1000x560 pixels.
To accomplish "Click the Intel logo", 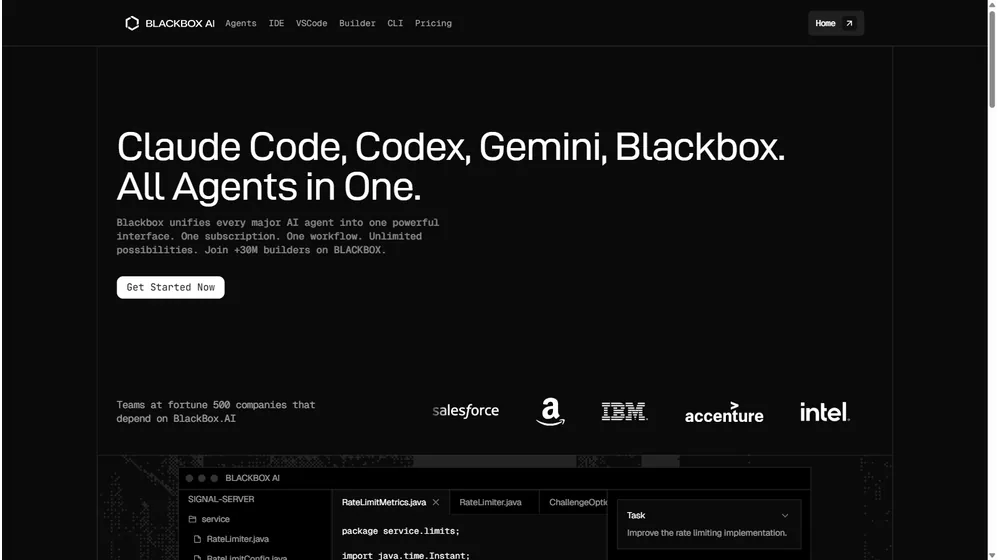I will pos(824,411).
